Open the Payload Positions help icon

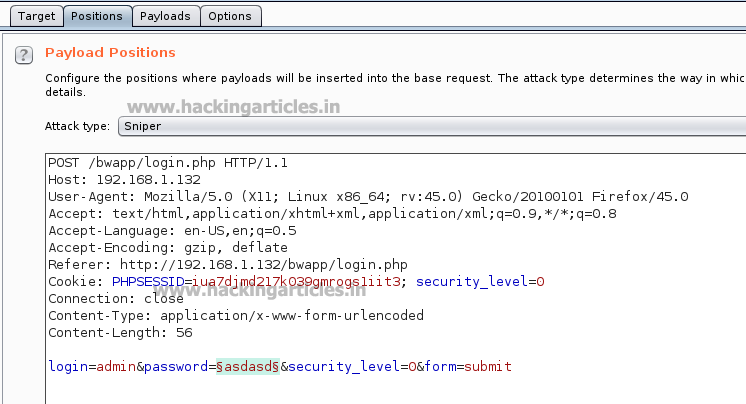click(x=24, y=55)
